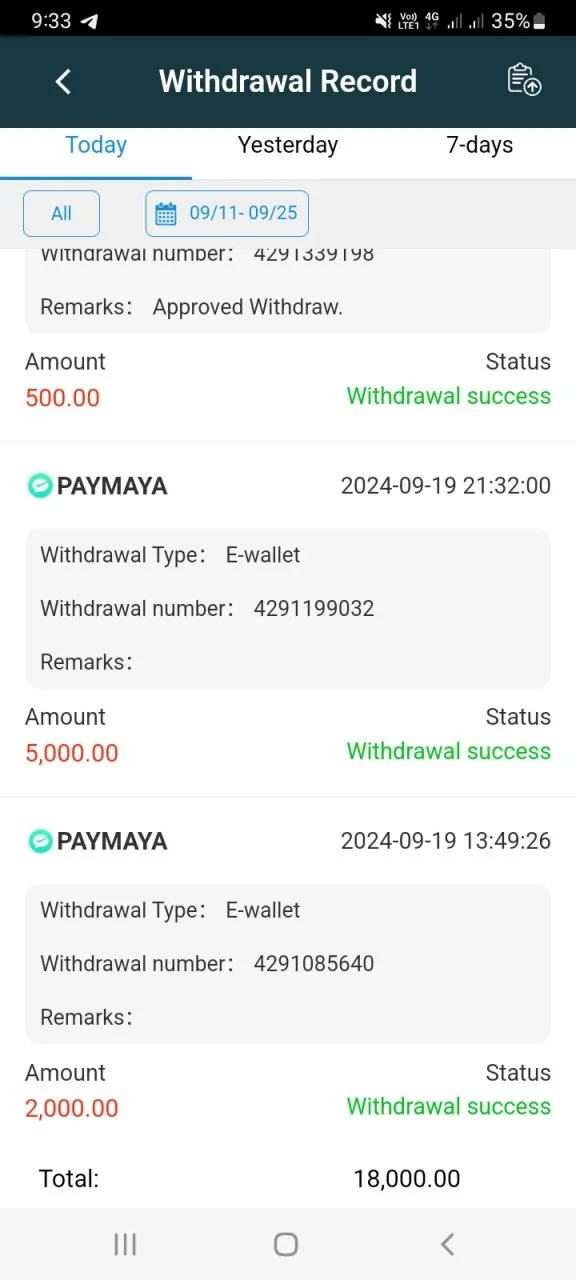
Task: Tap the calendar icon in date filter
Action: coord(166,213)
